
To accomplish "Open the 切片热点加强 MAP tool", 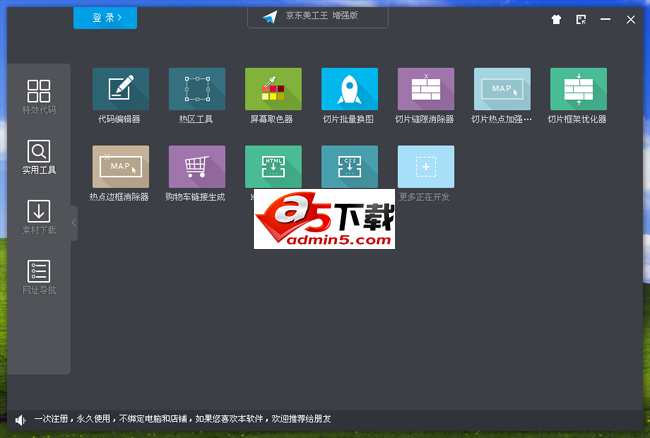I will 502,89.
